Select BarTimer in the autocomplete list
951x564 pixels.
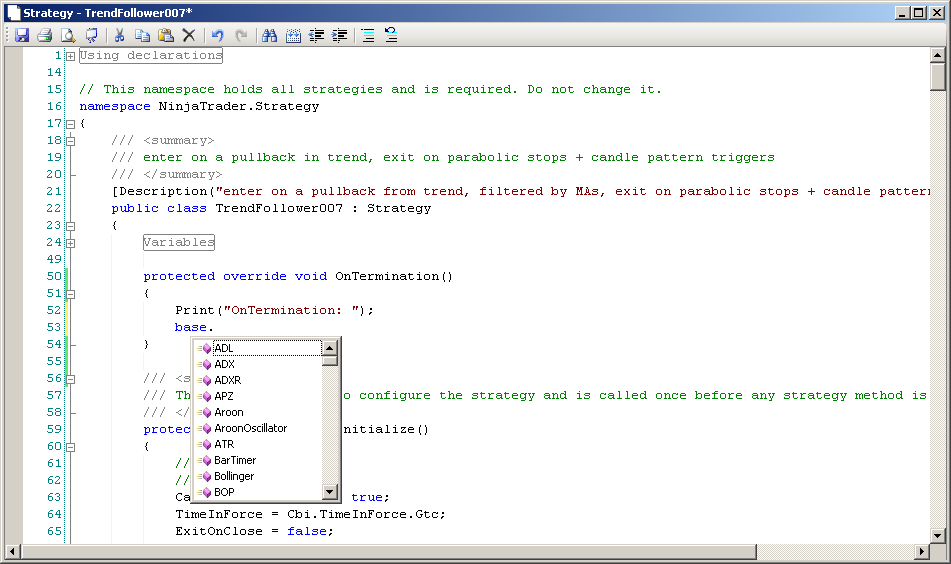pyautogui.click(x=258, y=460)
